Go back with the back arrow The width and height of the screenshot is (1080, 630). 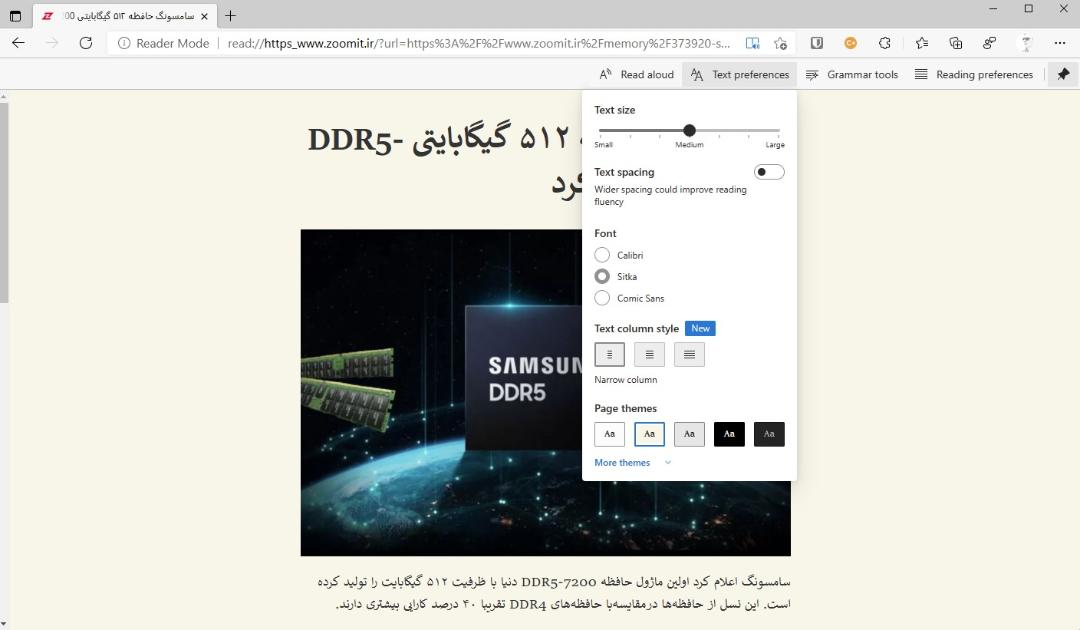click(x=19, y=43)
